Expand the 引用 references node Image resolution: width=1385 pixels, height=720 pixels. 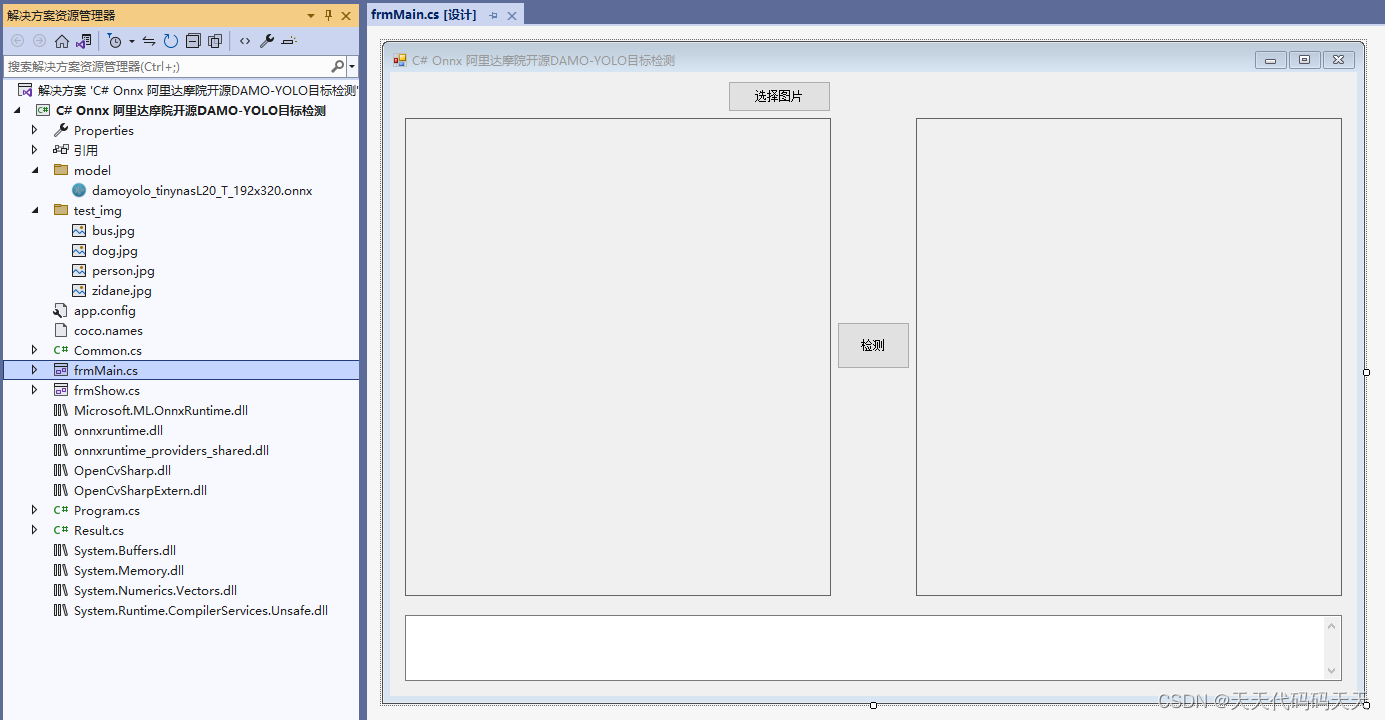34,150
